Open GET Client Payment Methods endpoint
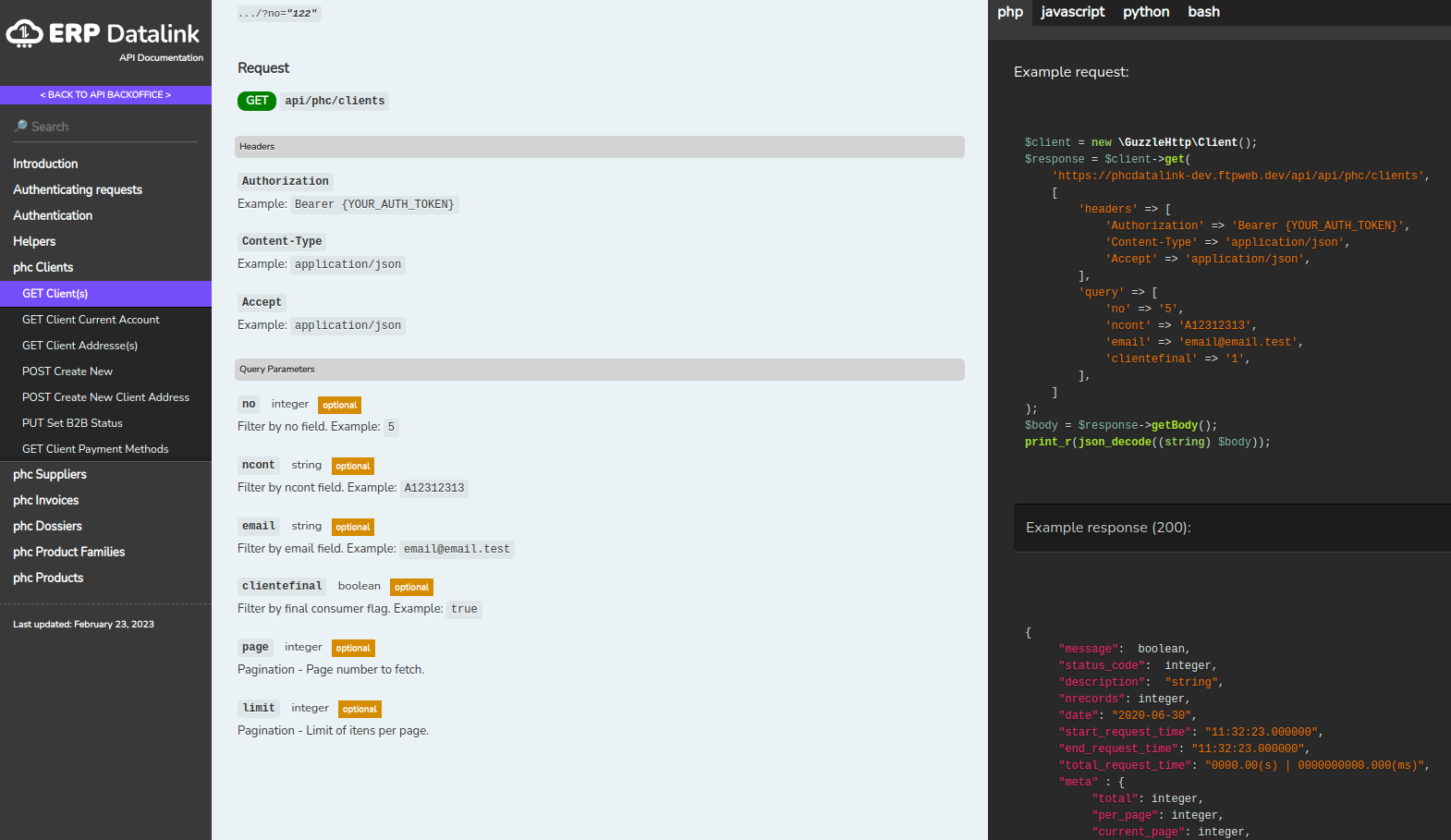Viewport: 1451px width, 840px height. click(x=95, y=449)
